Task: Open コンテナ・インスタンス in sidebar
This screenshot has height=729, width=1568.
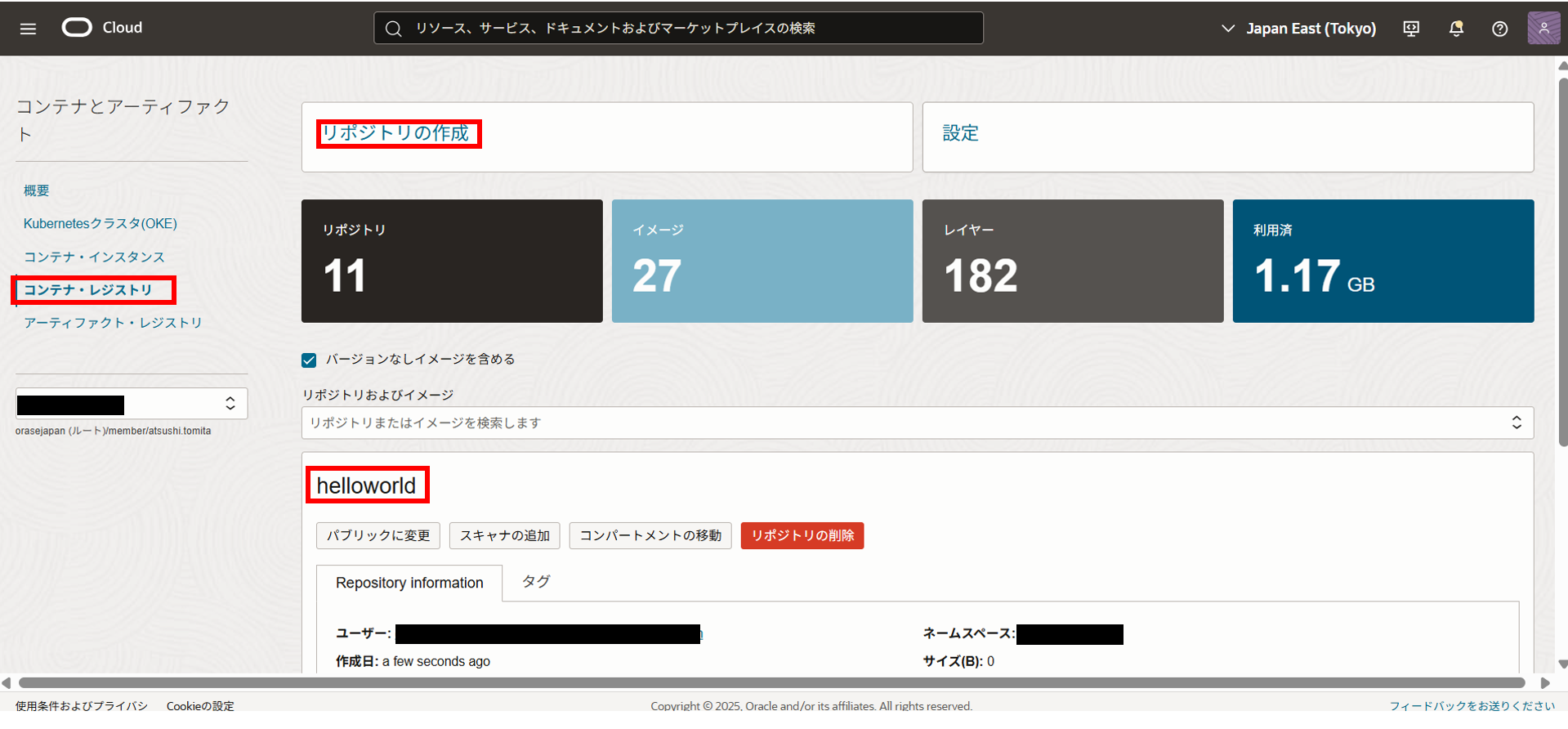Action: (94, 257)
